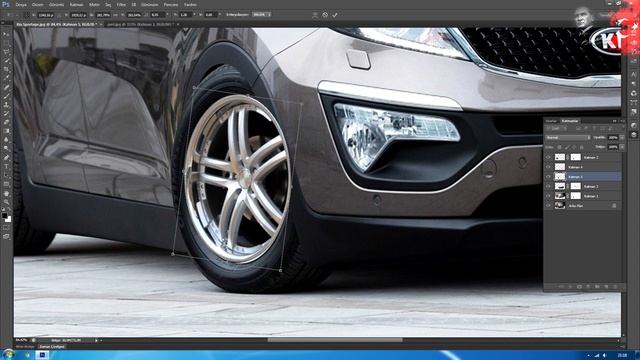Select the Shape tool
The width and height of the screenshot is (640, 360).
(6, 184)
